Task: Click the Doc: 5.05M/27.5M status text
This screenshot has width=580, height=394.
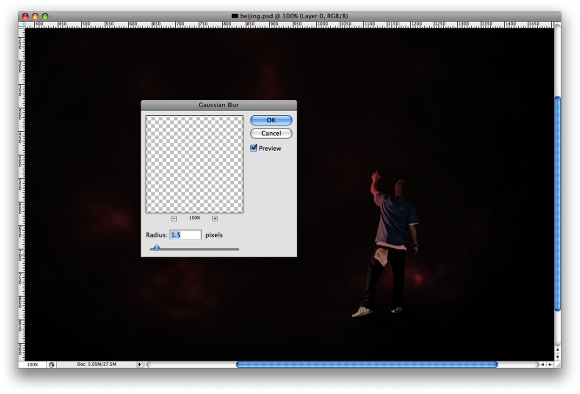Action: coord(97,364)
